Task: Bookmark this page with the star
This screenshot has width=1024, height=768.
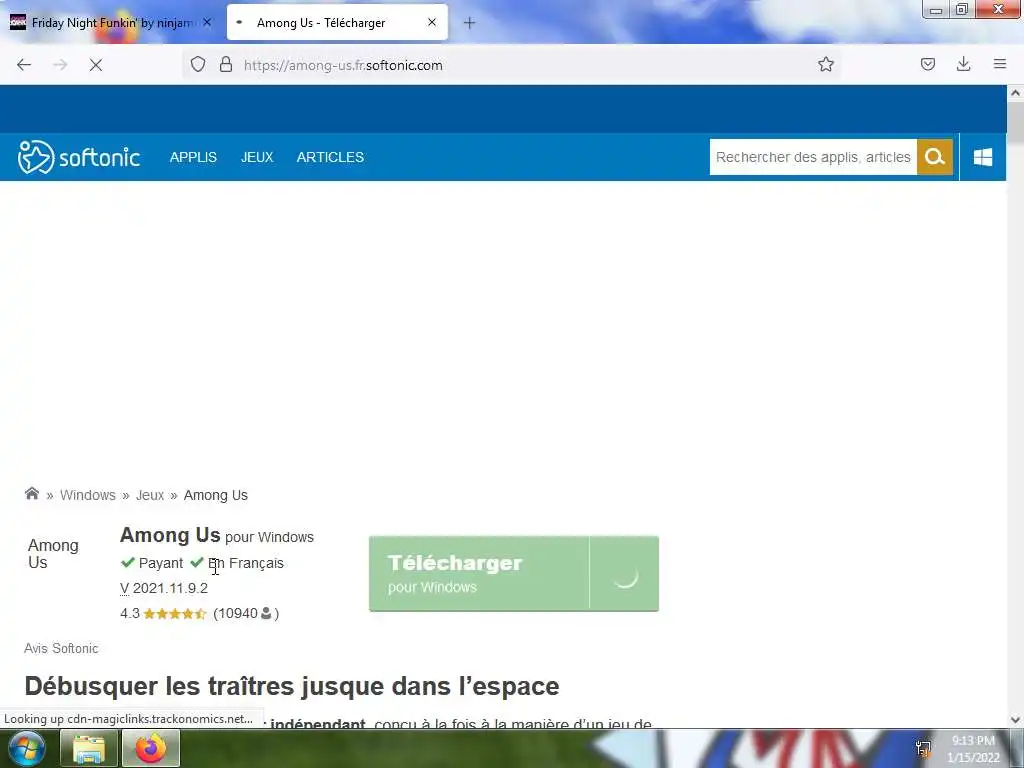Action: [x=826, y=65]
